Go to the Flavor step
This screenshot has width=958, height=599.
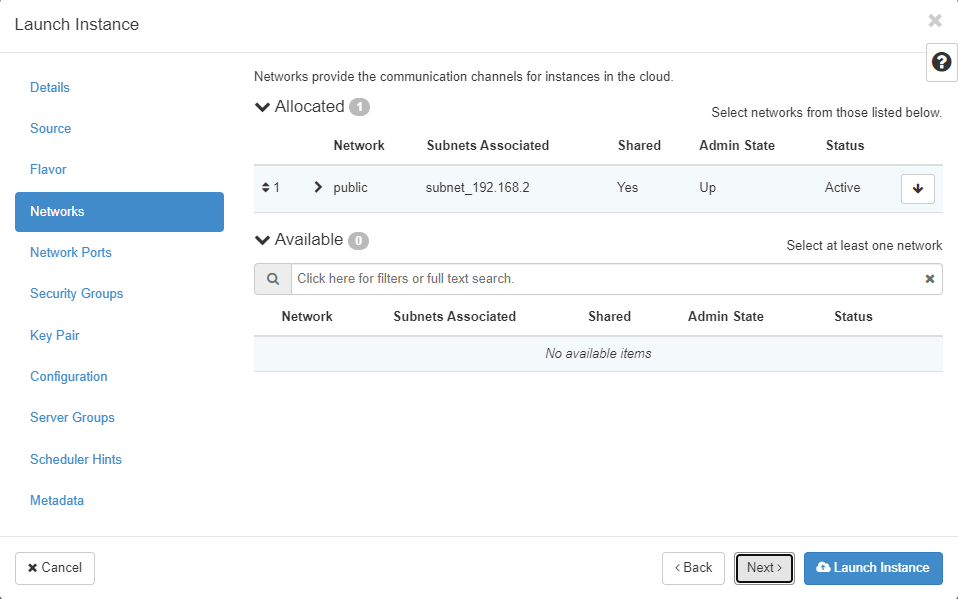48,170
